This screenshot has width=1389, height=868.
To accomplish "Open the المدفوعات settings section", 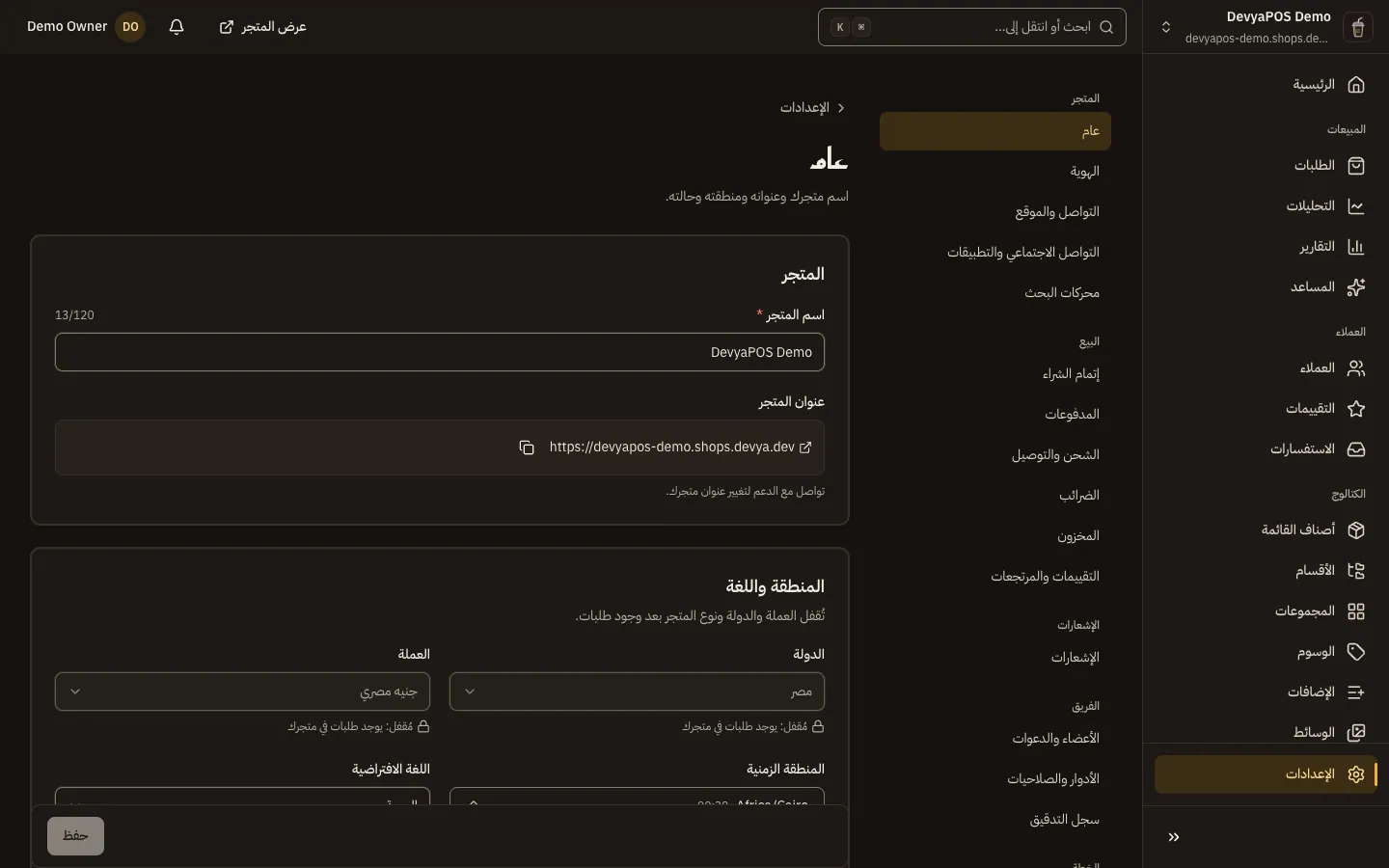I will (995, 415).
